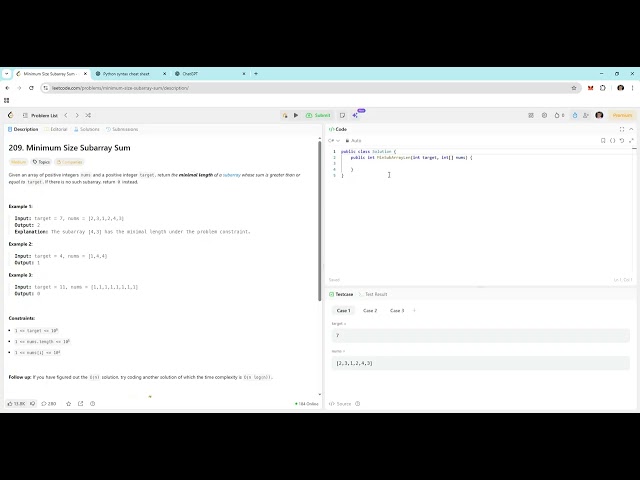Open the Chrome tab search dropdown
The height and width of the screenshot is (480, 640).
(7, 74)
